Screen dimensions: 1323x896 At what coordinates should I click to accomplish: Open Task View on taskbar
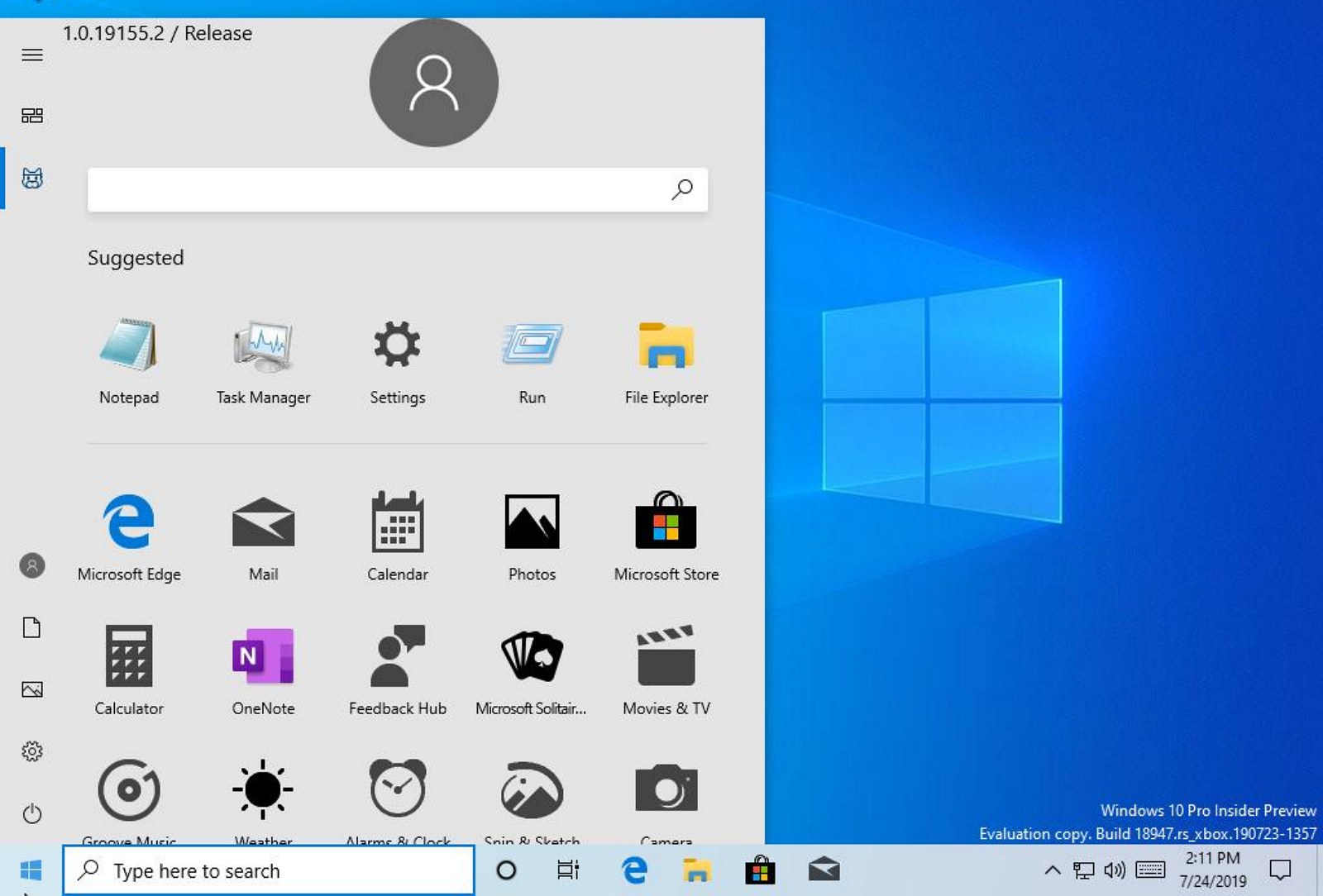(x=568, y=870)
